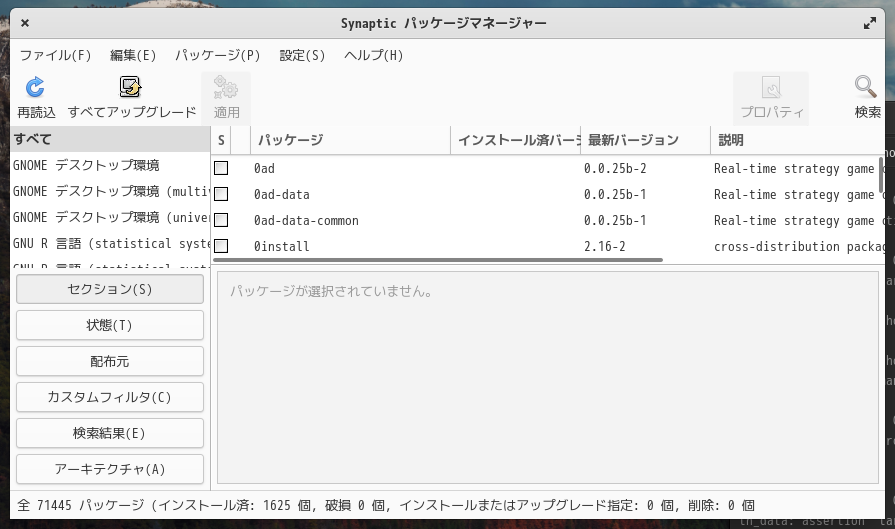The image size is (895, 529).
Task: Click the セクション(S) filter button
Action: 110,289
